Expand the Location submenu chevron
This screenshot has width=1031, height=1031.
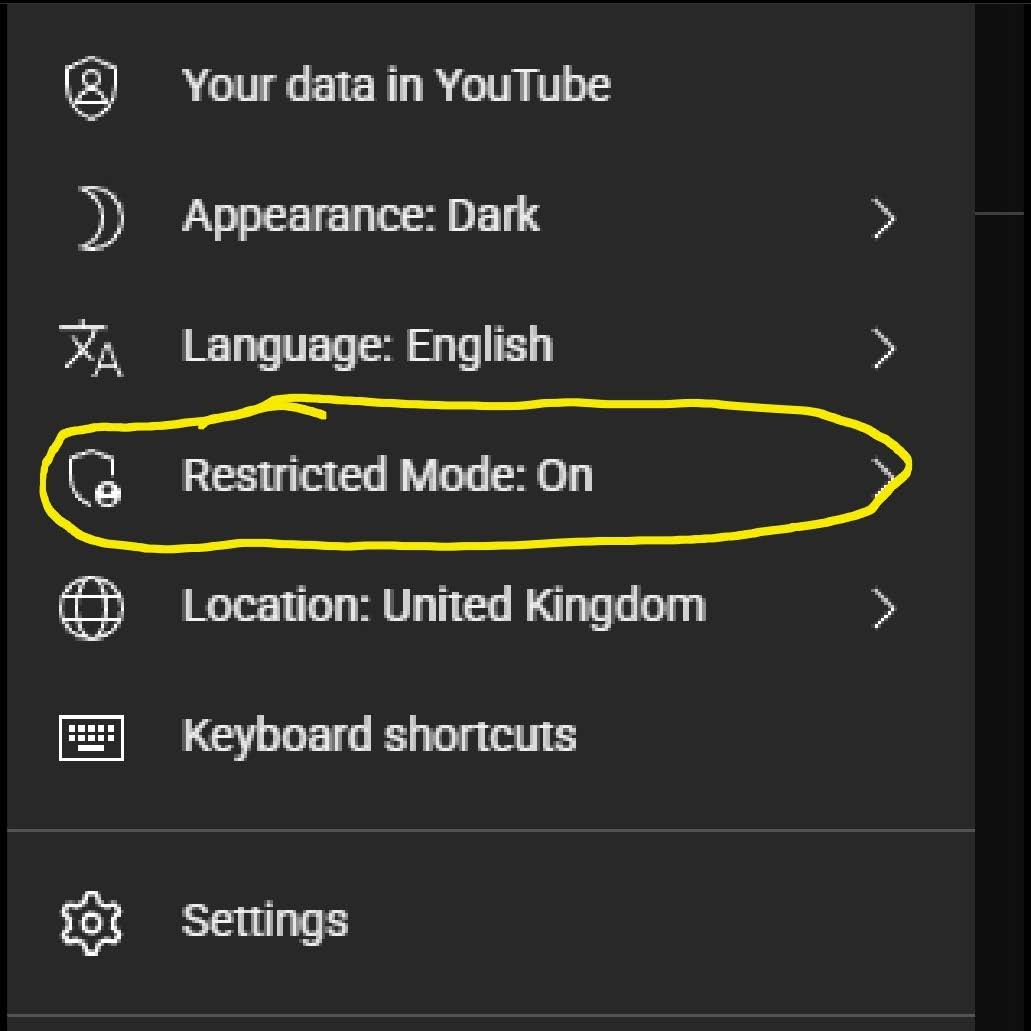[x=883, y=608]
